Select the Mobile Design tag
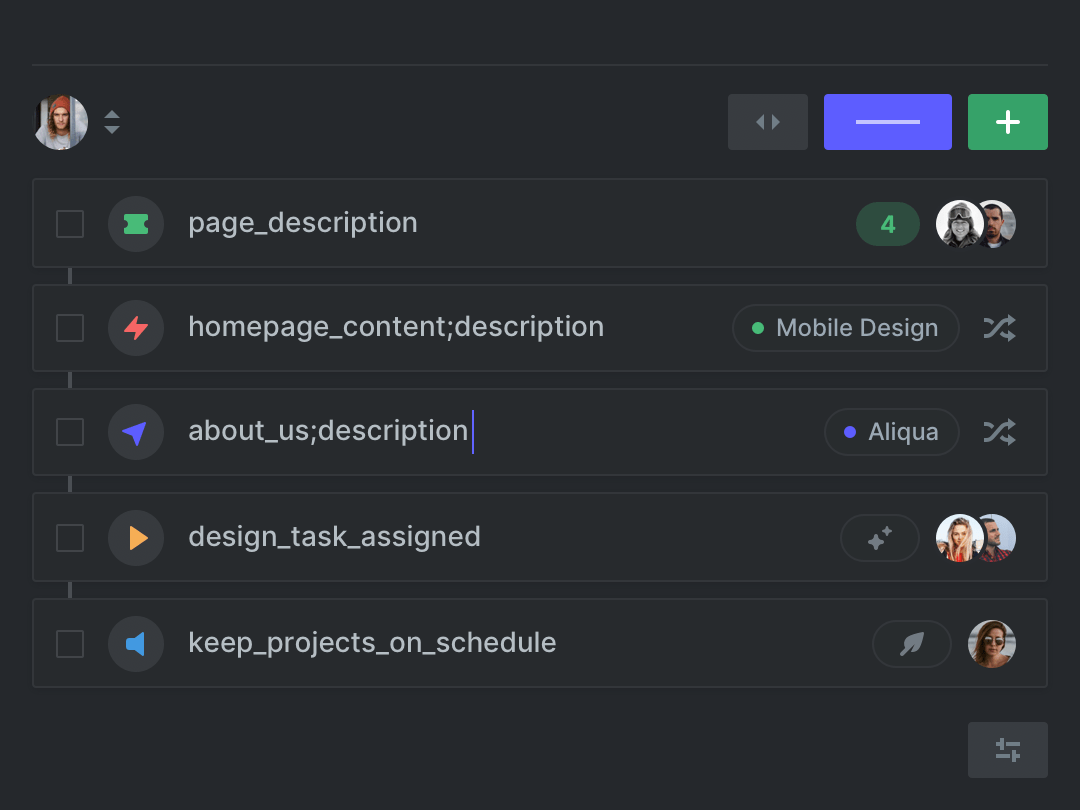This screenshot has width=1080, height=810. (845, 327)
